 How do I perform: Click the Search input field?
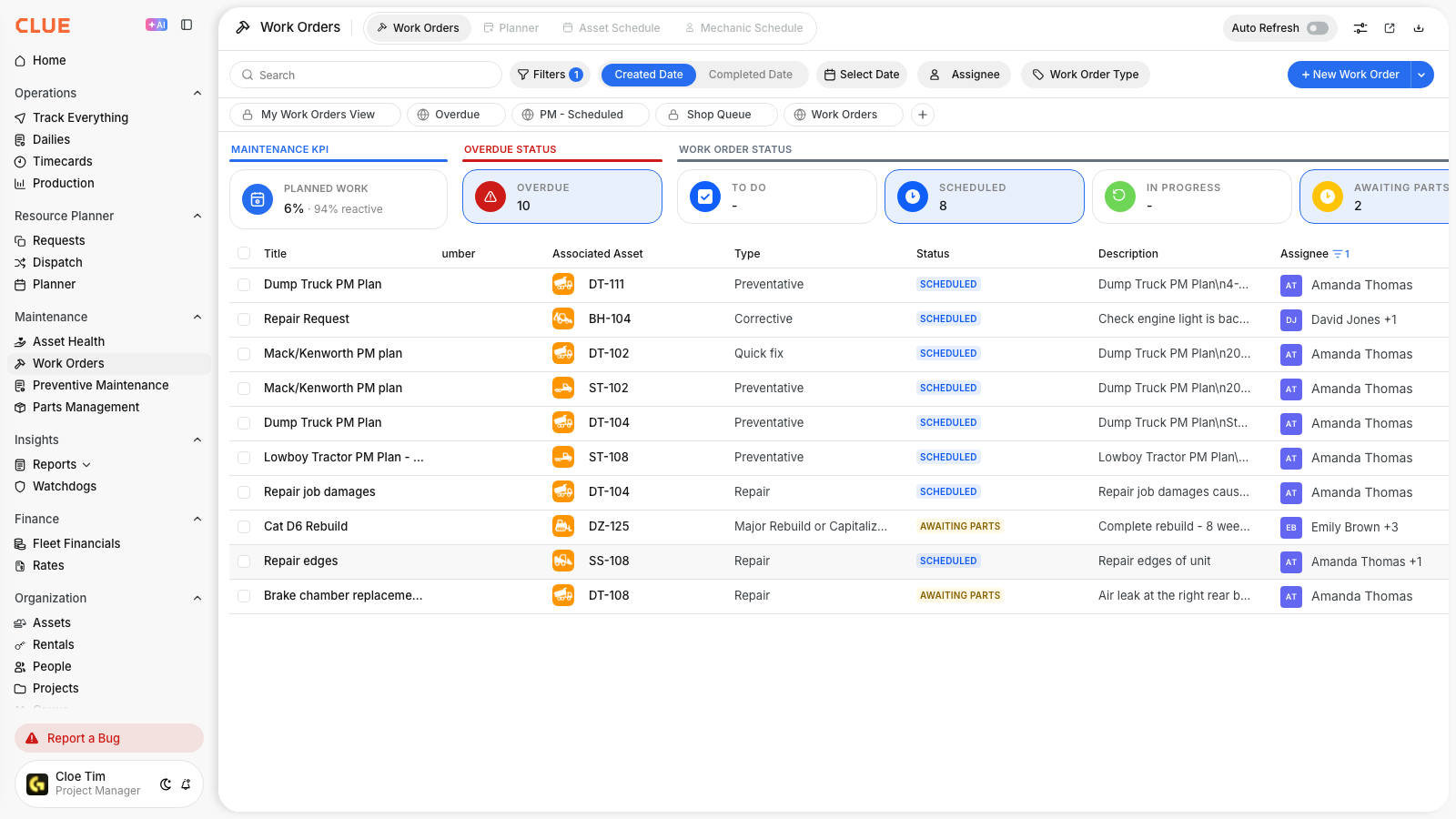(366, 75)
